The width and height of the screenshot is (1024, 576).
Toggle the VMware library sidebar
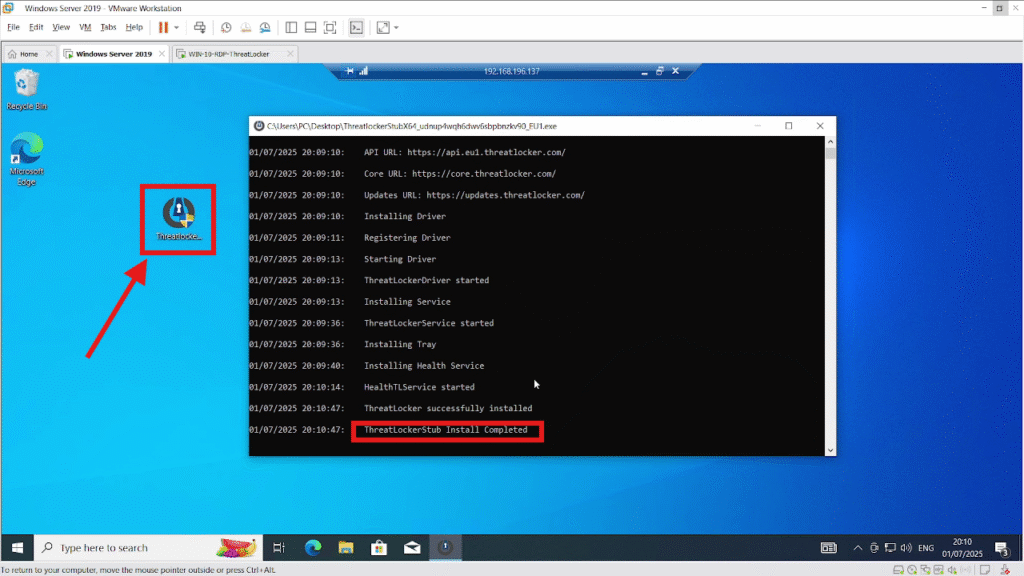coord(291,27)
